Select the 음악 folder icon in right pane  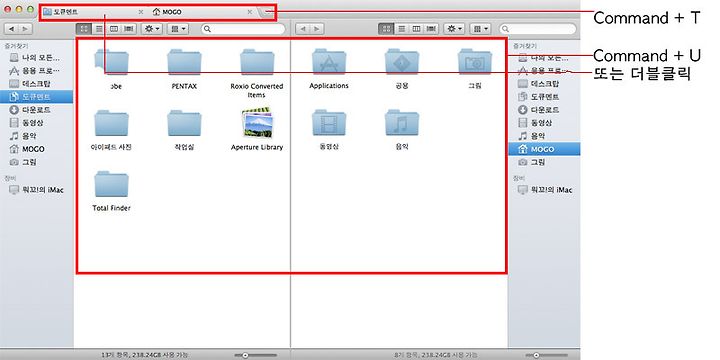(x=402, y=123)
